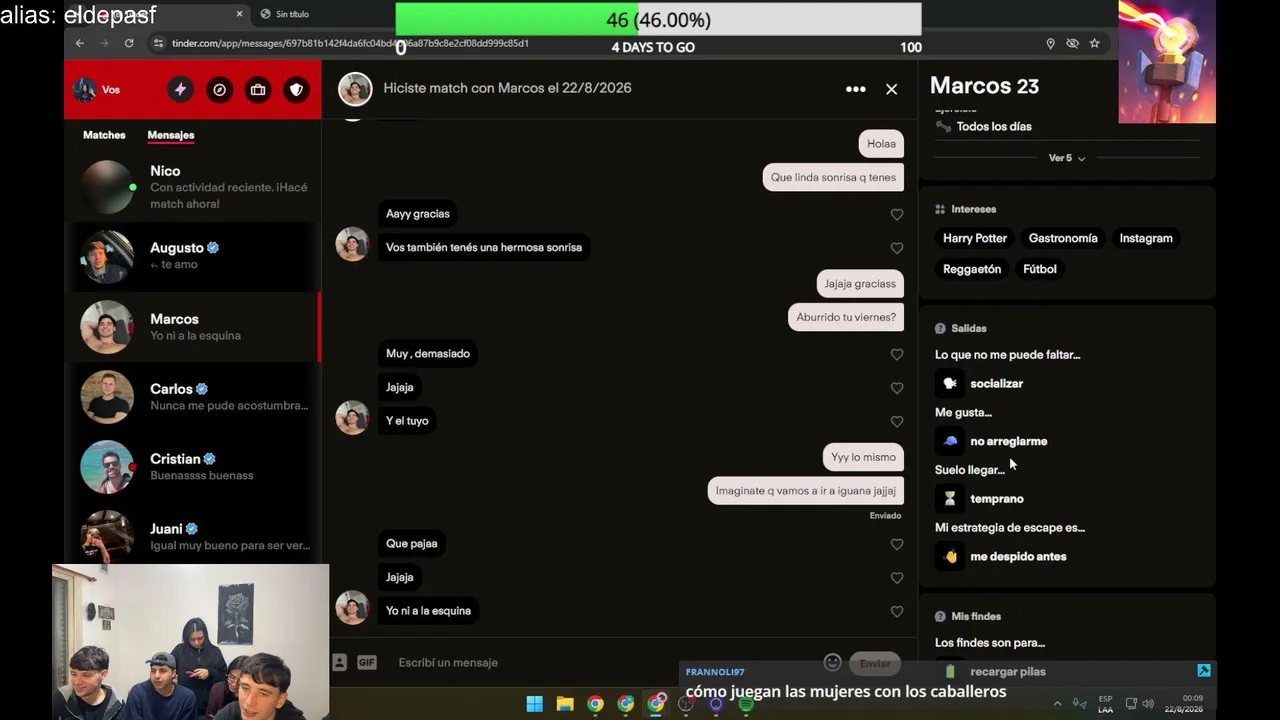Open the emoji picker

(832, 662)
